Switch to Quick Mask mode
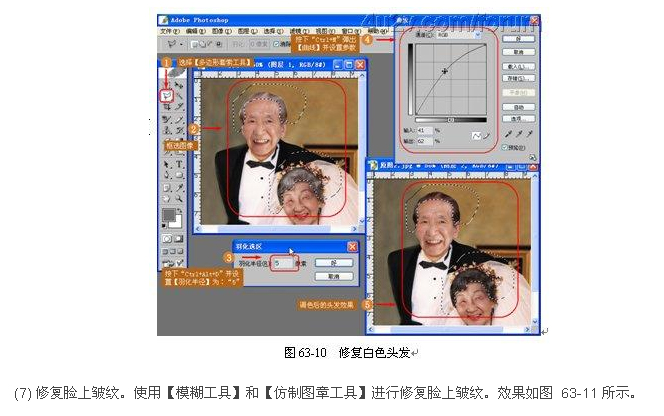664x416 pixels. click(179, 239)
